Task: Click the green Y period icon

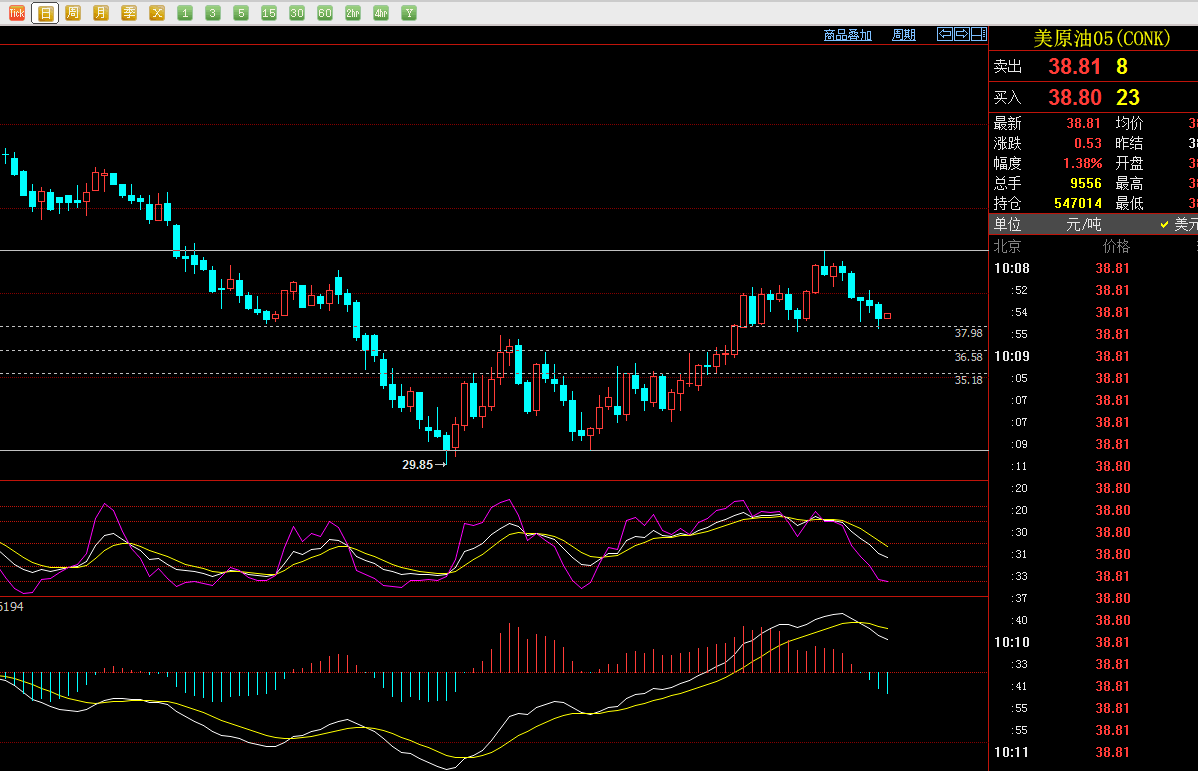Action: pos(409,13)
